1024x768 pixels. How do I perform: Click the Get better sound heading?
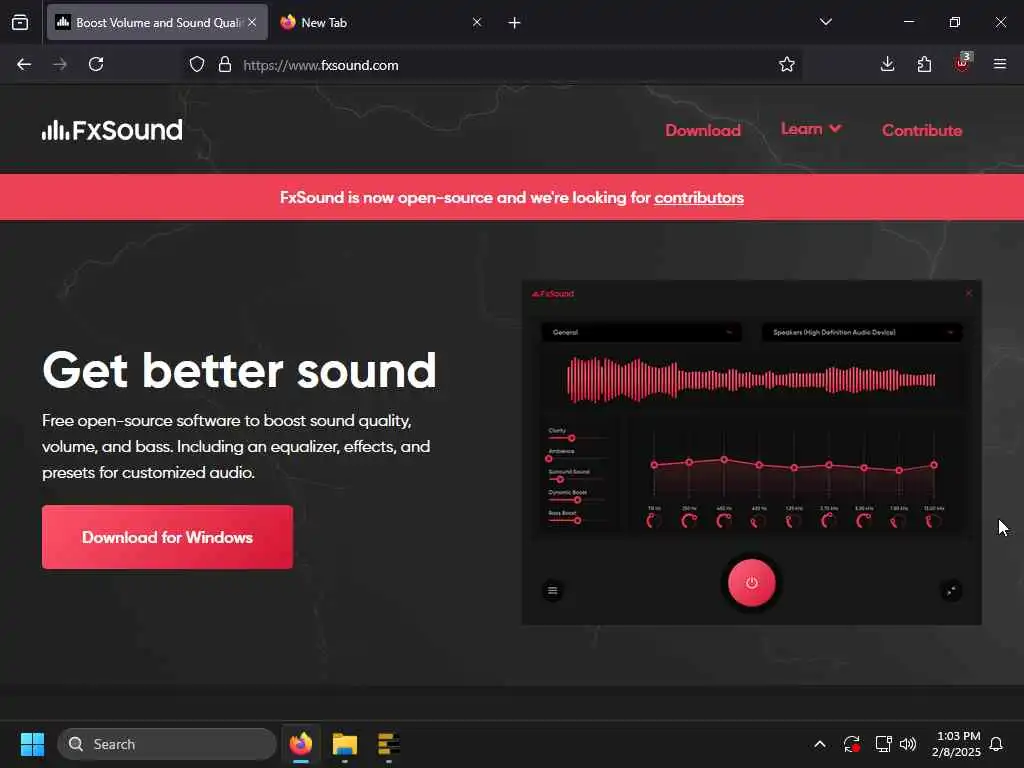239,370
